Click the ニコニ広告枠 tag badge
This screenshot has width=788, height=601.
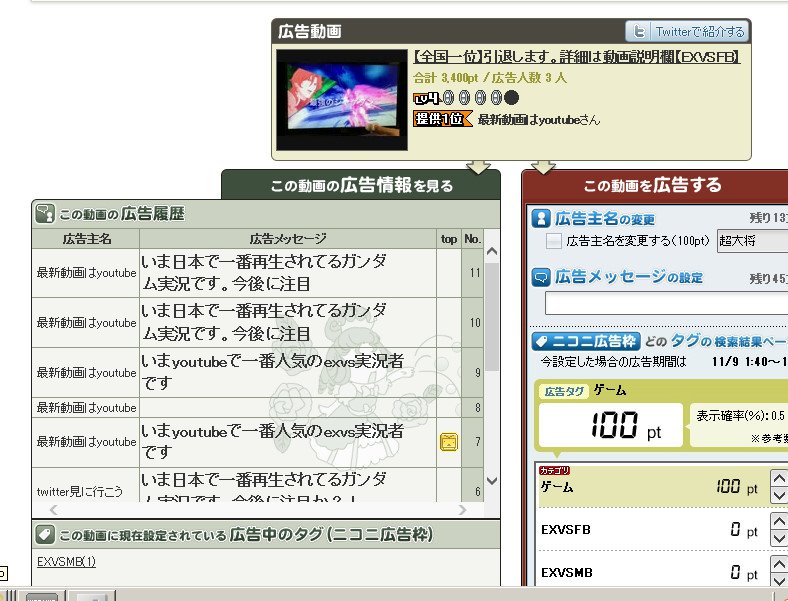pyautogui.click(x=586, y=342)
